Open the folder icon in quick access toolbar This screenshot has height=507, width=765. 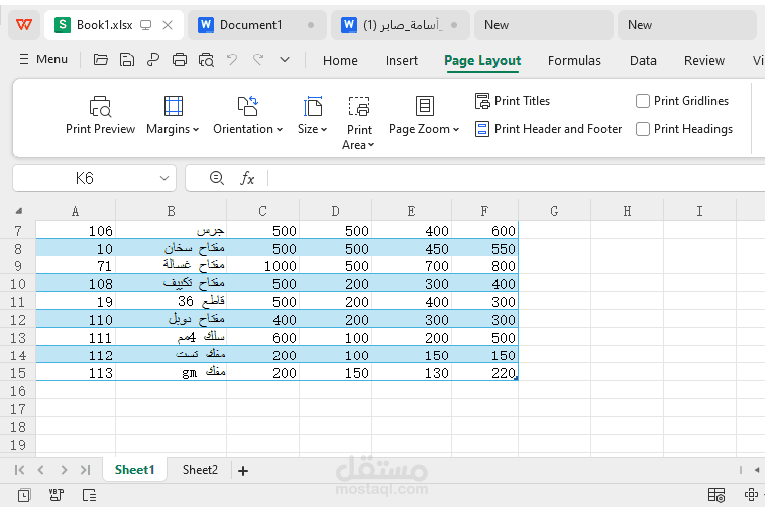(x=101, y=60)
